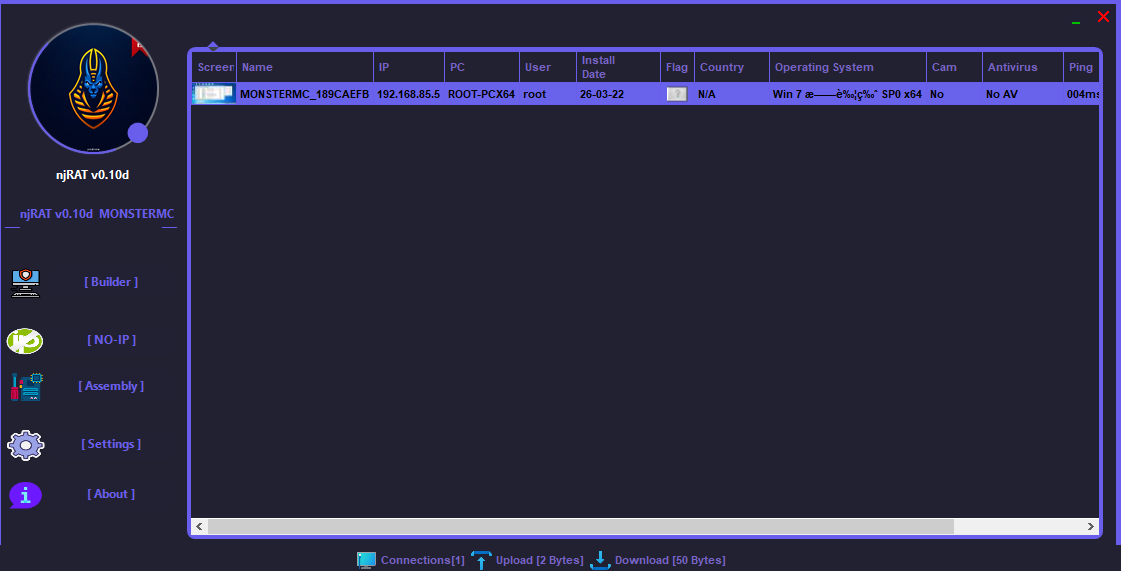Click the purple About info icon
The image size is (1121, 571).
coord(25,494)
